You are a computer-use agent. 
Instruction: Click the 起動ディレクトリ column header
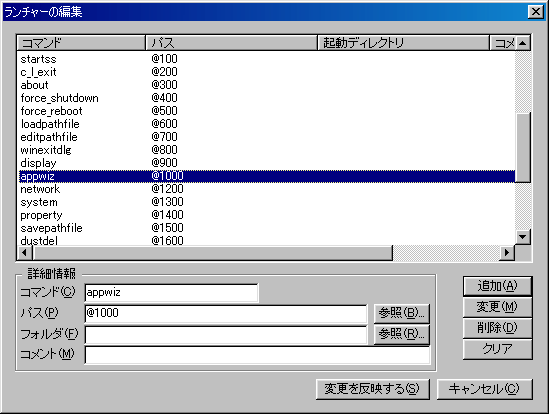tap(403, 43)
